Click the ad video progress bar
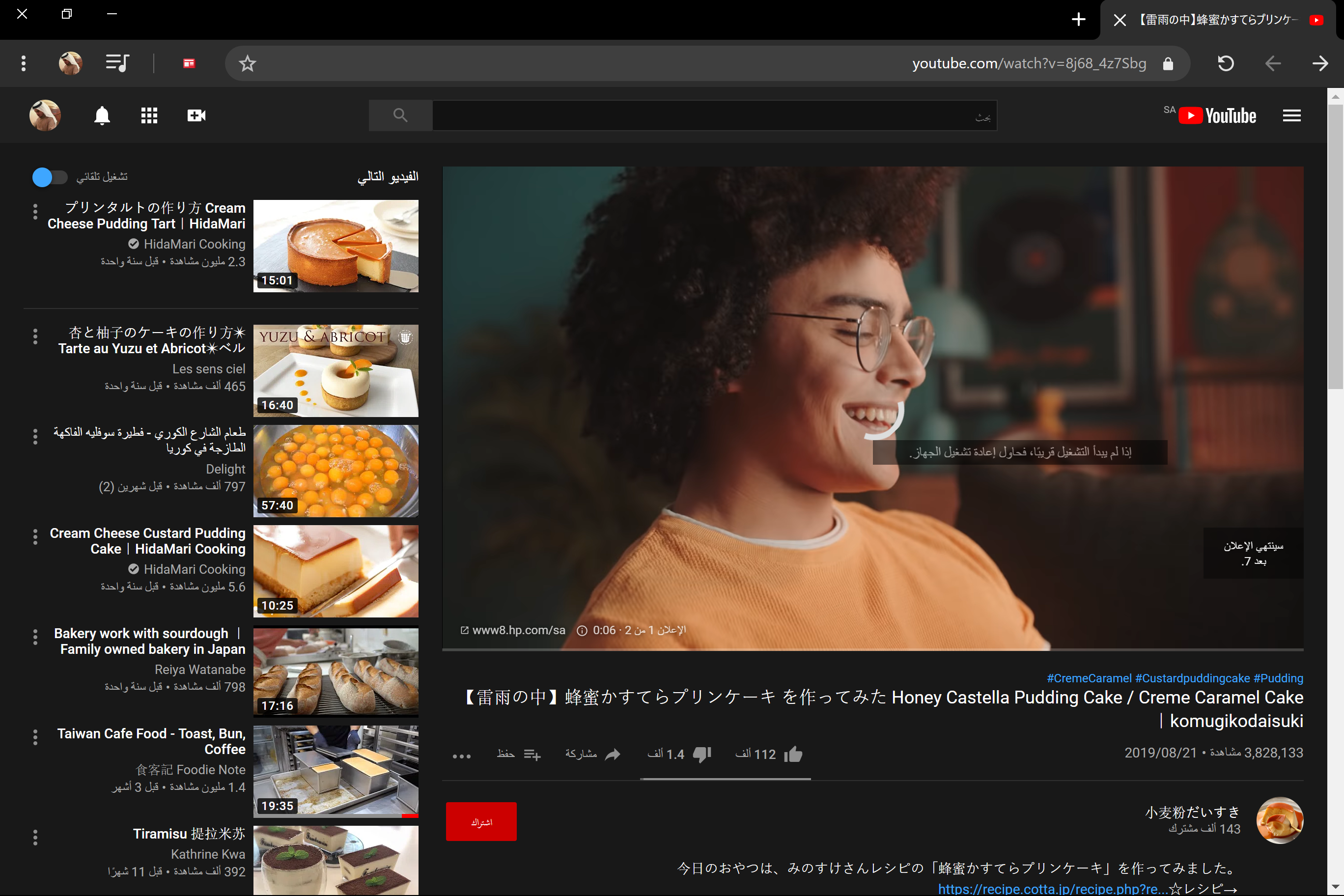 pyautogui.click(x=872, y=650)
